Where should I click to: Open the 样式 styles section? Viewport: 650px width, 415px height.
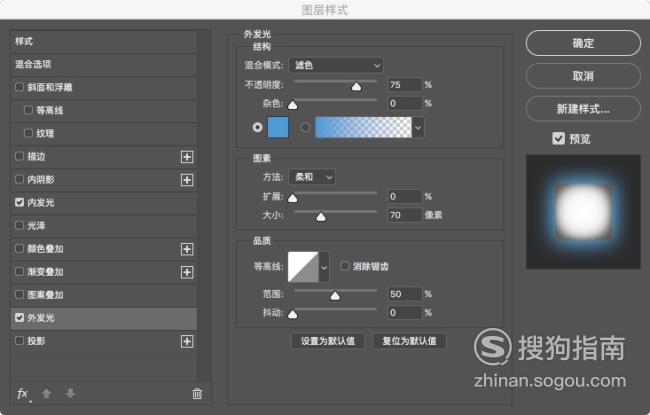pyautogui.click(x=103, y=41)
